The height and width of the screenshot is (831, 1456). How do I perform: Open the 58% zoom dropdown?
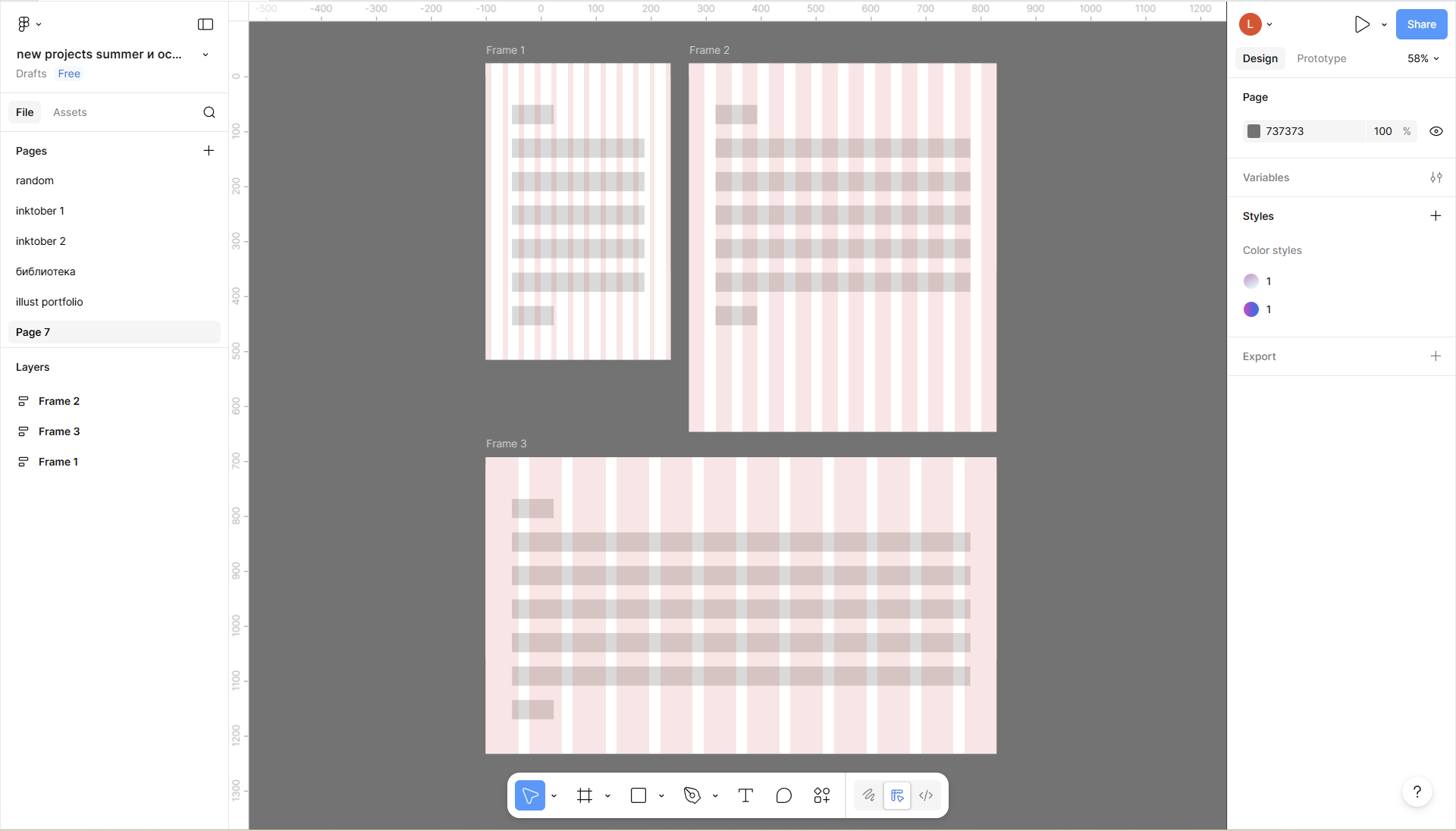pos(1423,58)
